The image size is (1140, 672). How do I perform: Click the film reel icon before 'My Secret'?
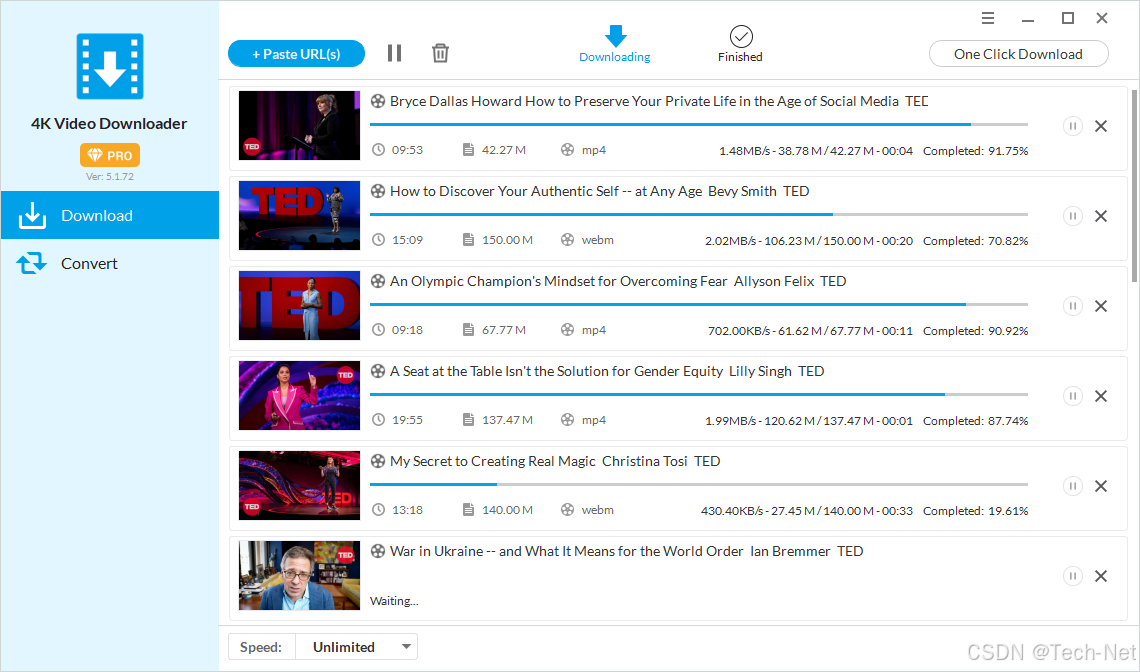pyautogui.click(x=377, y=461)
